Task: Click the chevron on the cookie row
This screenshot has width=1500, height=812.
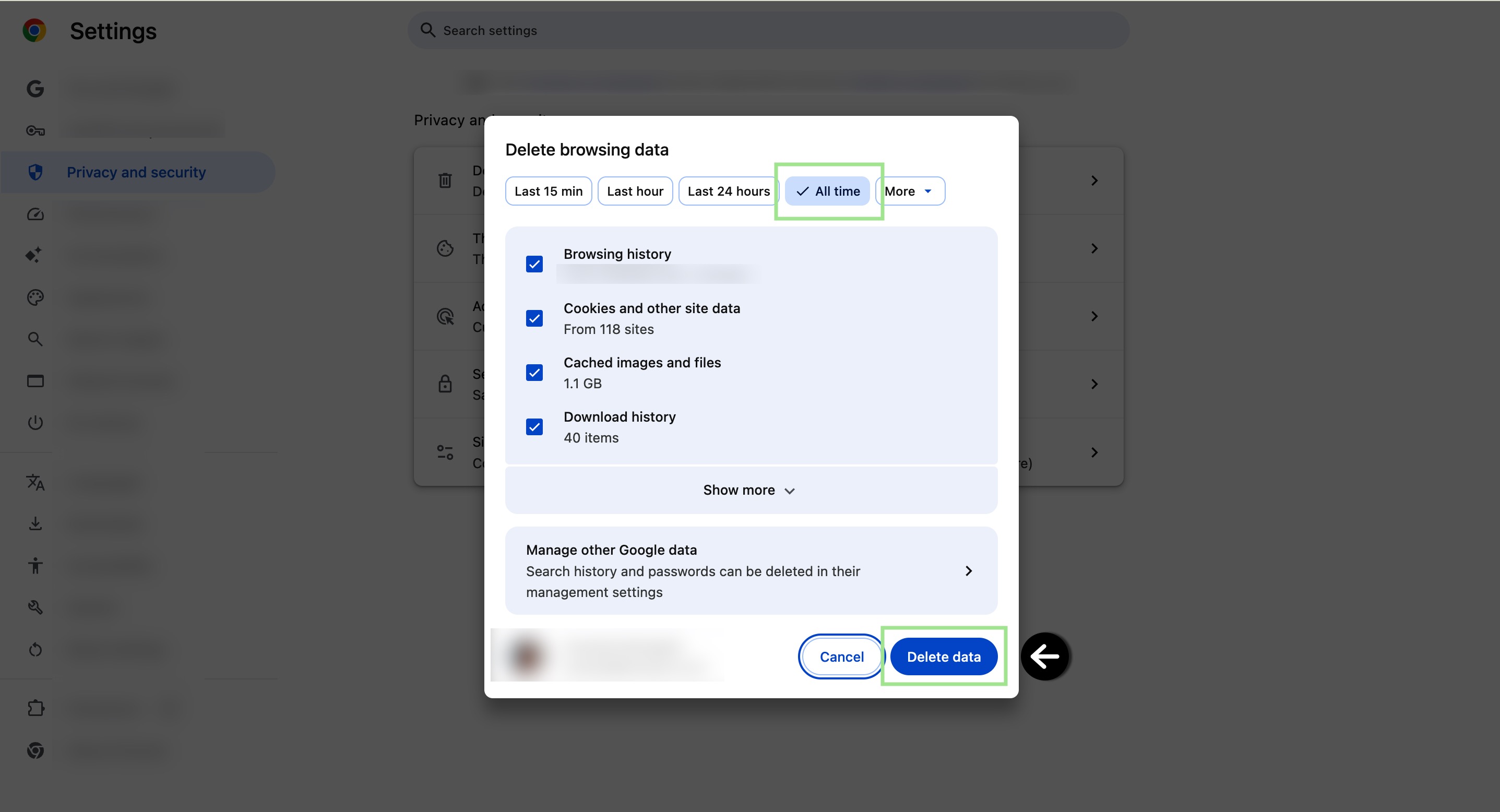Action: coord(1094,248)
